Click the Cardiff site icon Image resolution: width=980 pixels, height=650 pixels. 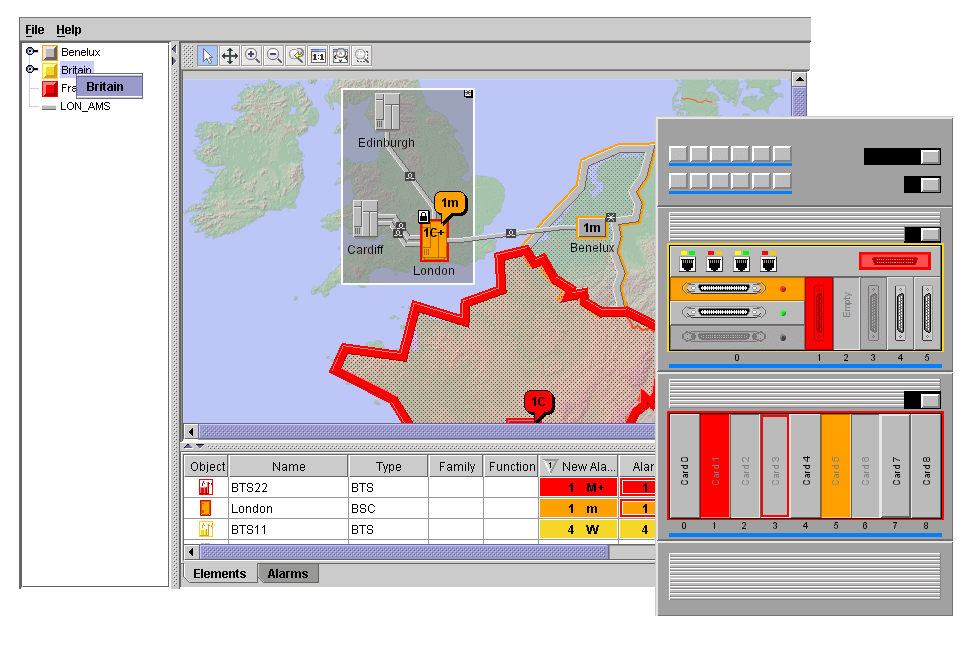(x=365, y=219)
